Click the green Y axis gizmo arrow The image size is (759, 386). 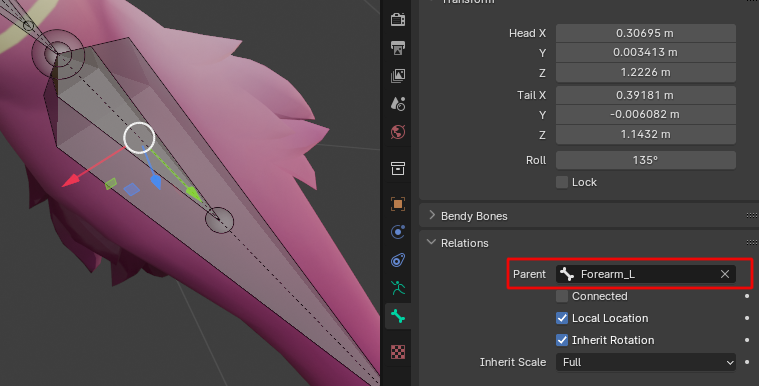pyautogui.click(x=194, y=193)
